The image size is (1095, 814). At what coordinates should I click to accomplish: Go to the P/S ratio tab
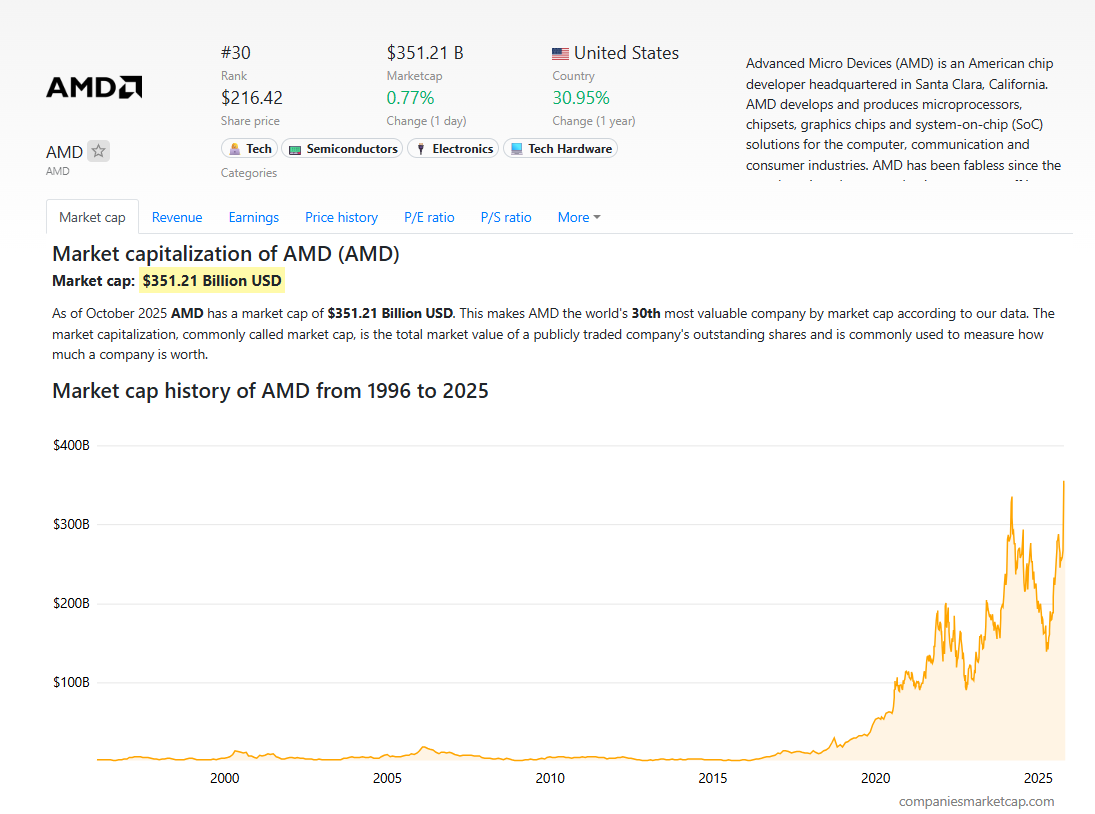pos(506,217)
